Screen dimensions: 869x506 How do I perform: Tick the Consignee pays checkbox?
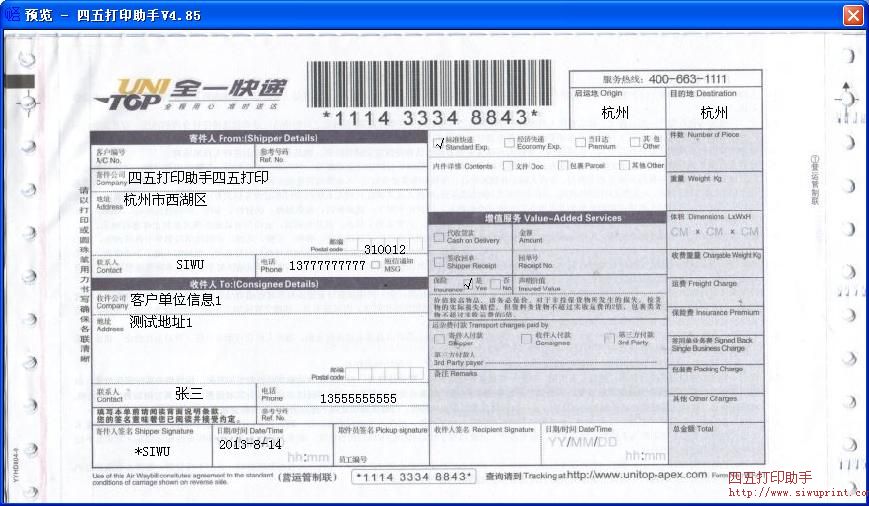[x=526, y=339]
